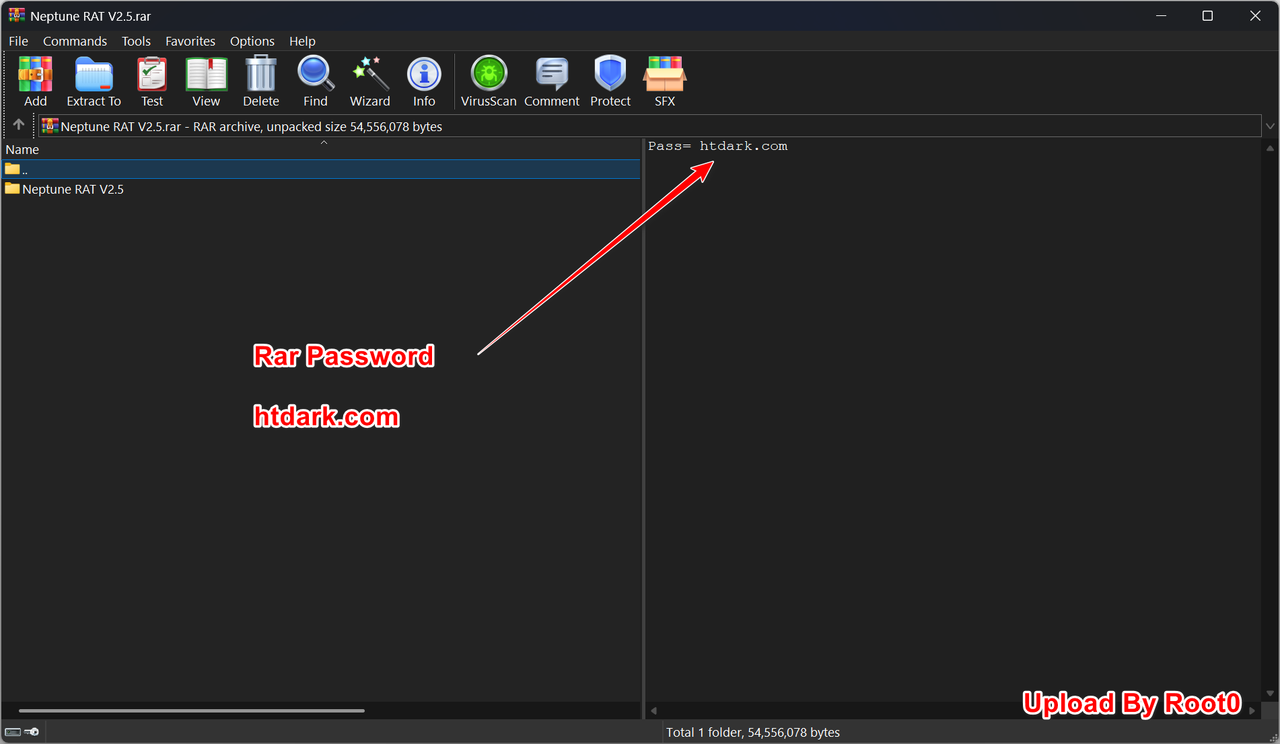This screenshot has width=1280, height=744.
Task: Click the 'Total 1 folder' status text
Action: click(x=753, y=732)
